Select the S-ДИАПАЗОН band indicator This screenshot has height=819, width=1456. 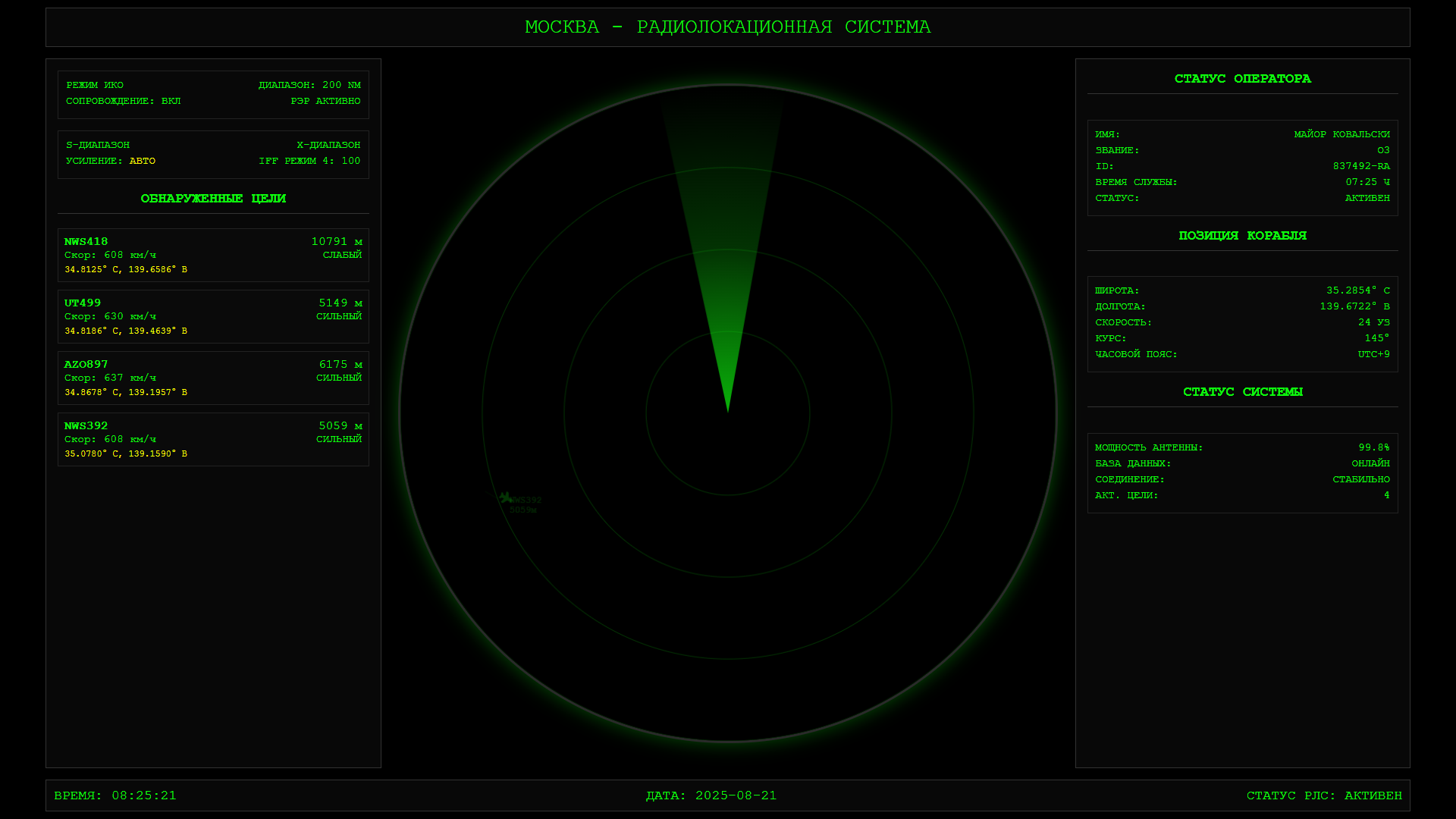click(97, 144)
